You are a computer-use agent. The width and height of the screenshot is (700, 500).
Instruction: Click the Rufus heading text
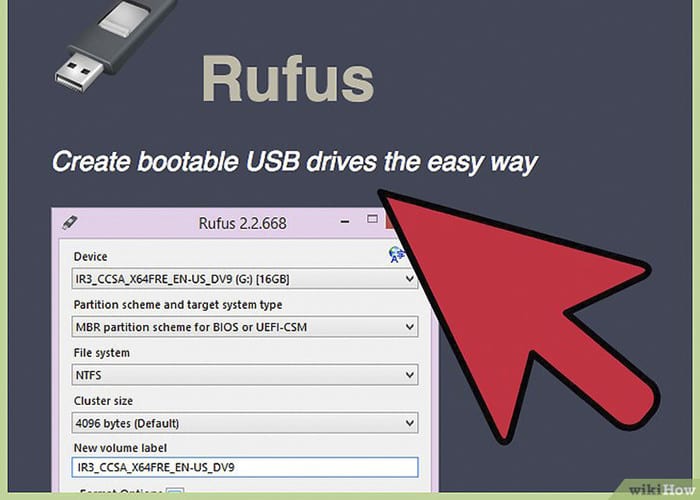coord(288,80)
